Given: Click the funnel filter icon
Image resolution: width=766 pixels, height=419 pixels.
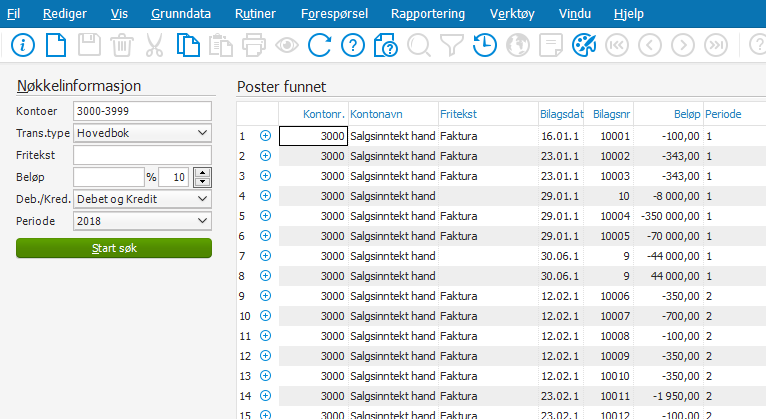Looking at the screenshot, I should (452, 45).
